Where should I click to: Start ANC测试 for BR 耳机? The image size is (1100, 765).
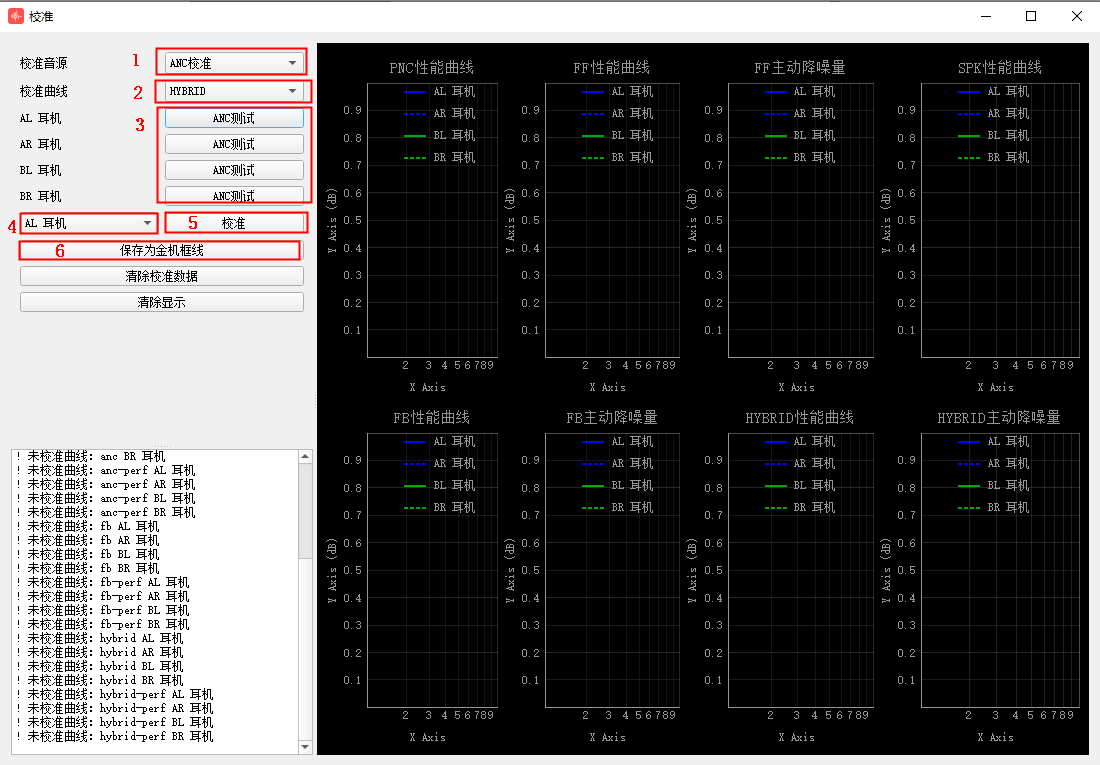pyautogui.click(x=234, y=195)
